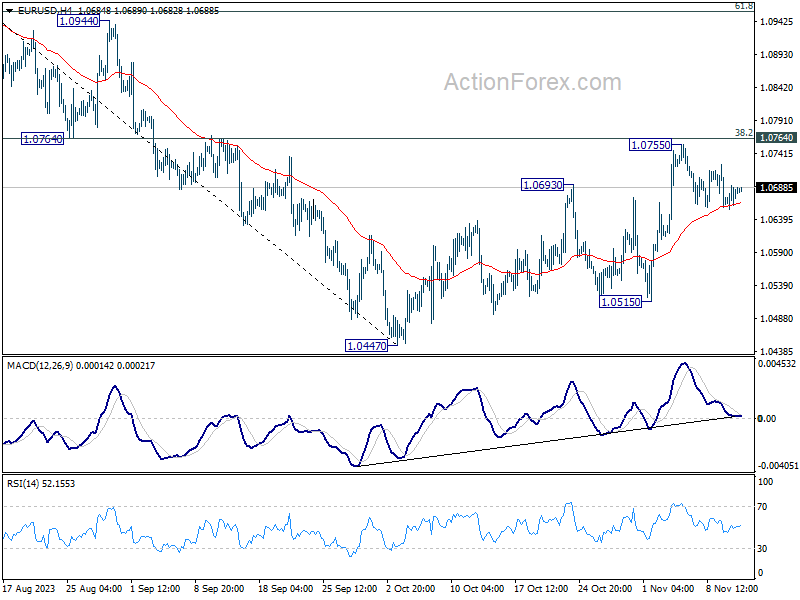Screen dimensions: 800x600
Task: Click the 17 Oct 12:00 time label
Action: point(541,589)
